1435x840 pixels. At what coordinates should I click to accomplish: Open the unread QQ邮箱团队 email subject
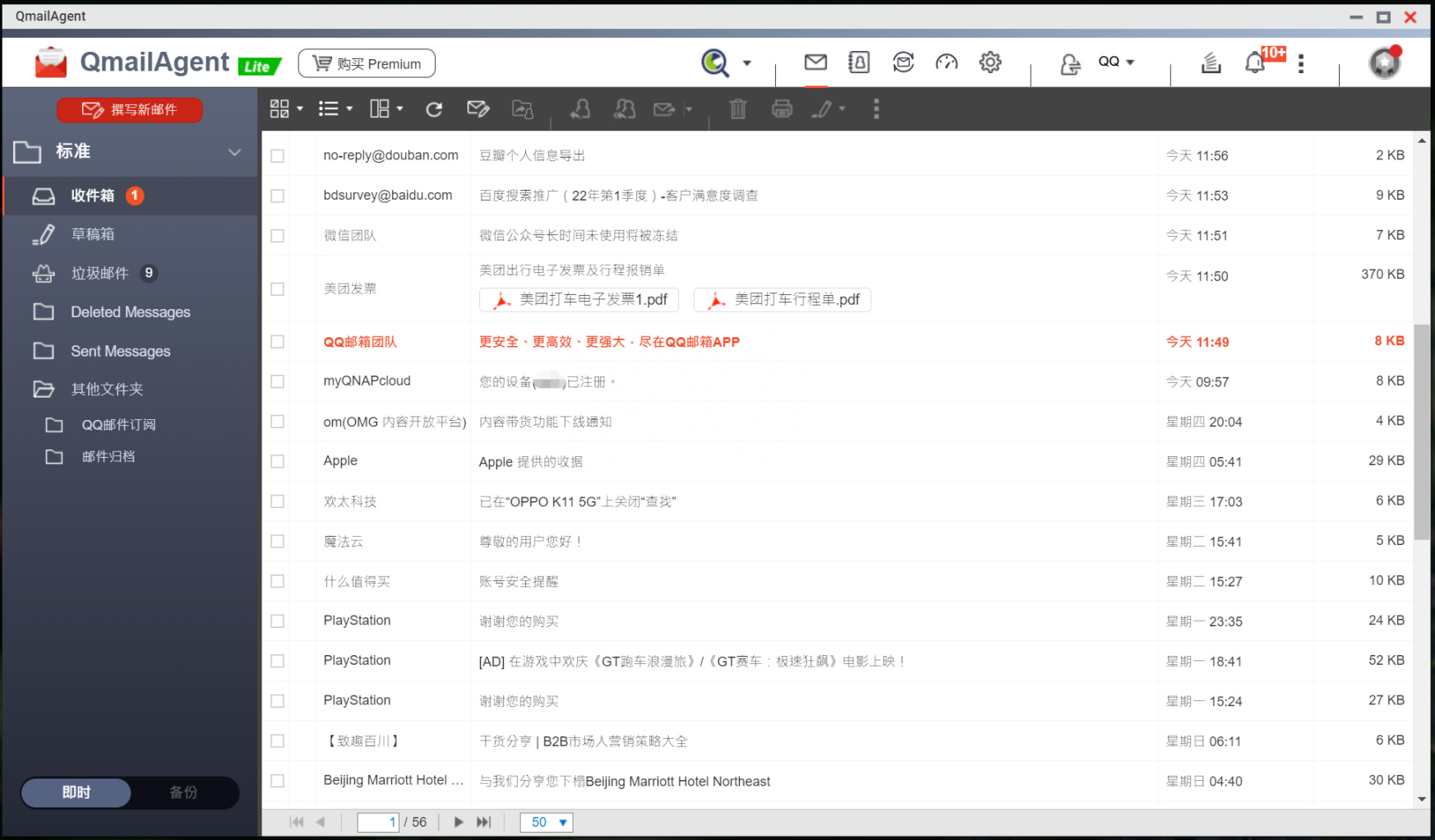click(609, 342)
